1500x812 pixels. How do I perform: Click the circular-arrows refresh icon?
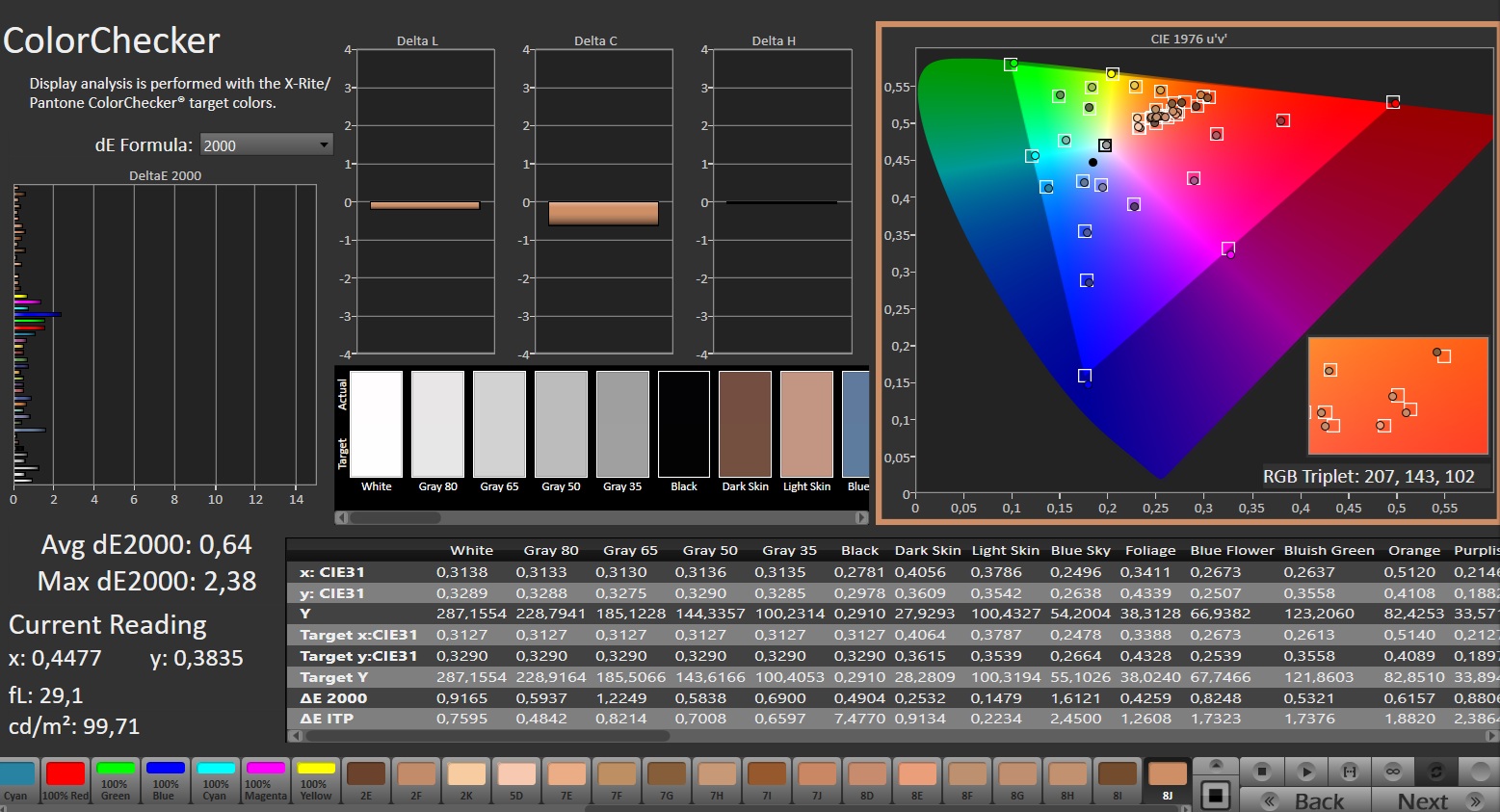(1436, 772)
